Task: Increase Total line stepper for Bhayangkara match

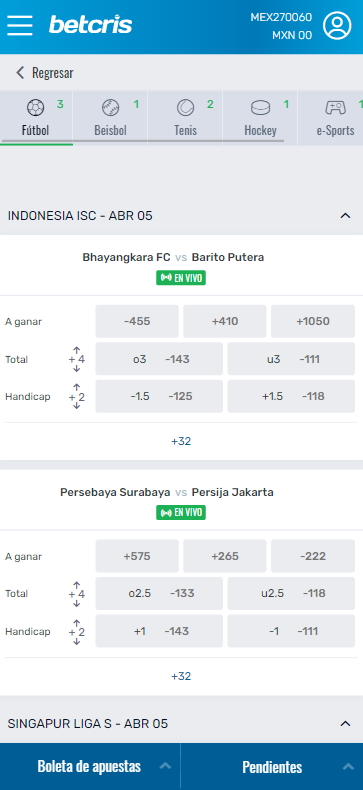Action: click(x=77, y=350)
